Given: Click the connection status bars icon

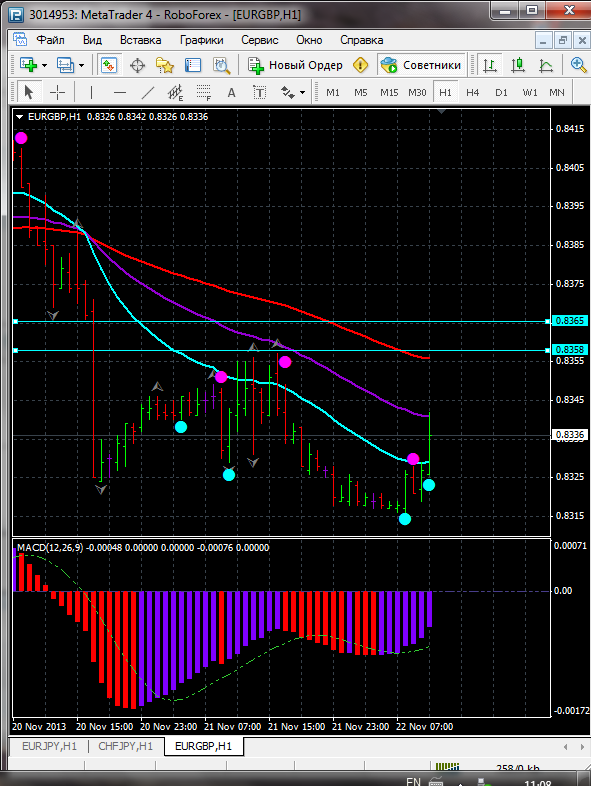Looking at the screenshot, I should pos(447,767).
